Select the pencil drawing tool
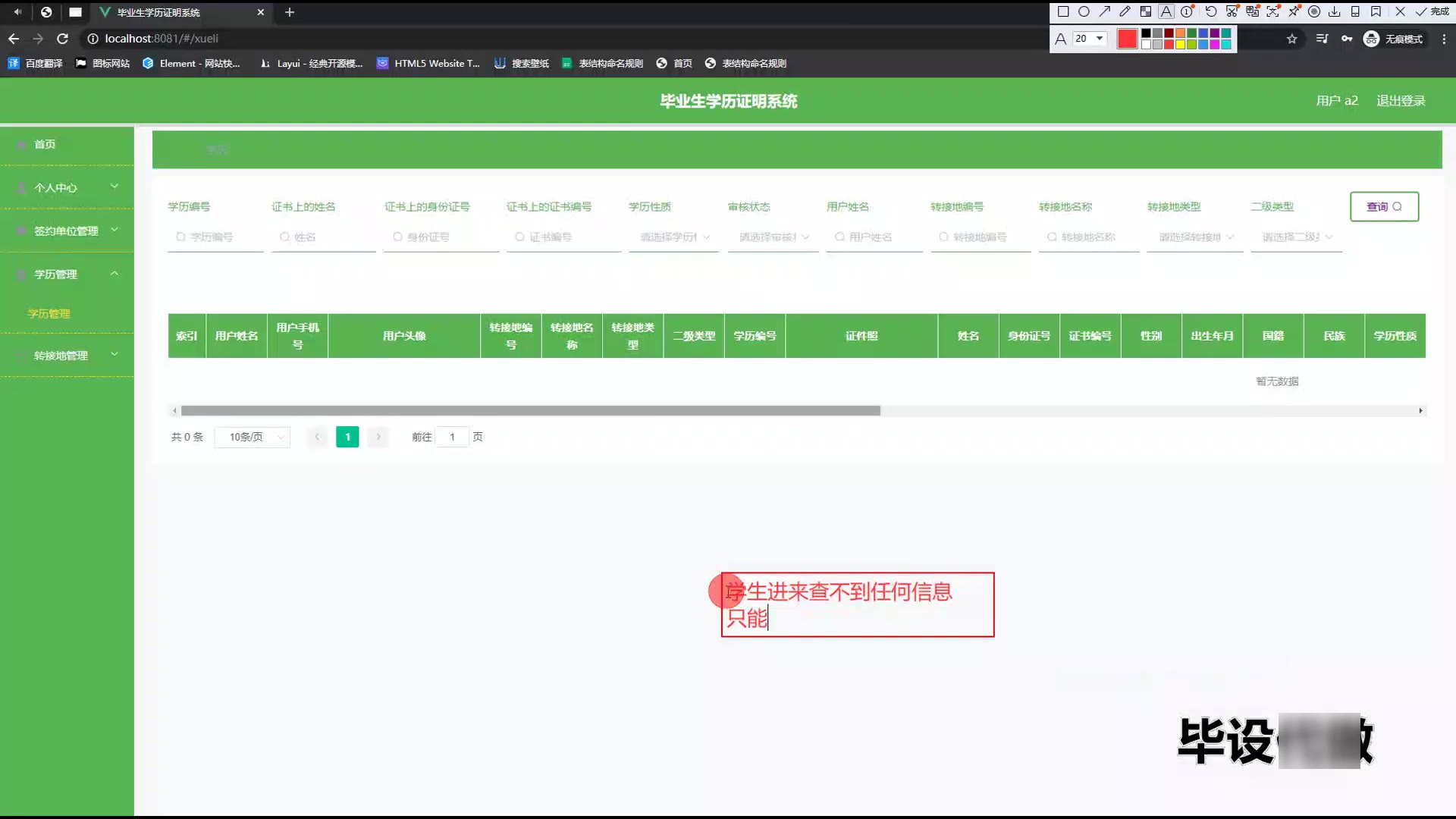Image resolution: width=1456 pixels, height=819 pixels. 1125,11
